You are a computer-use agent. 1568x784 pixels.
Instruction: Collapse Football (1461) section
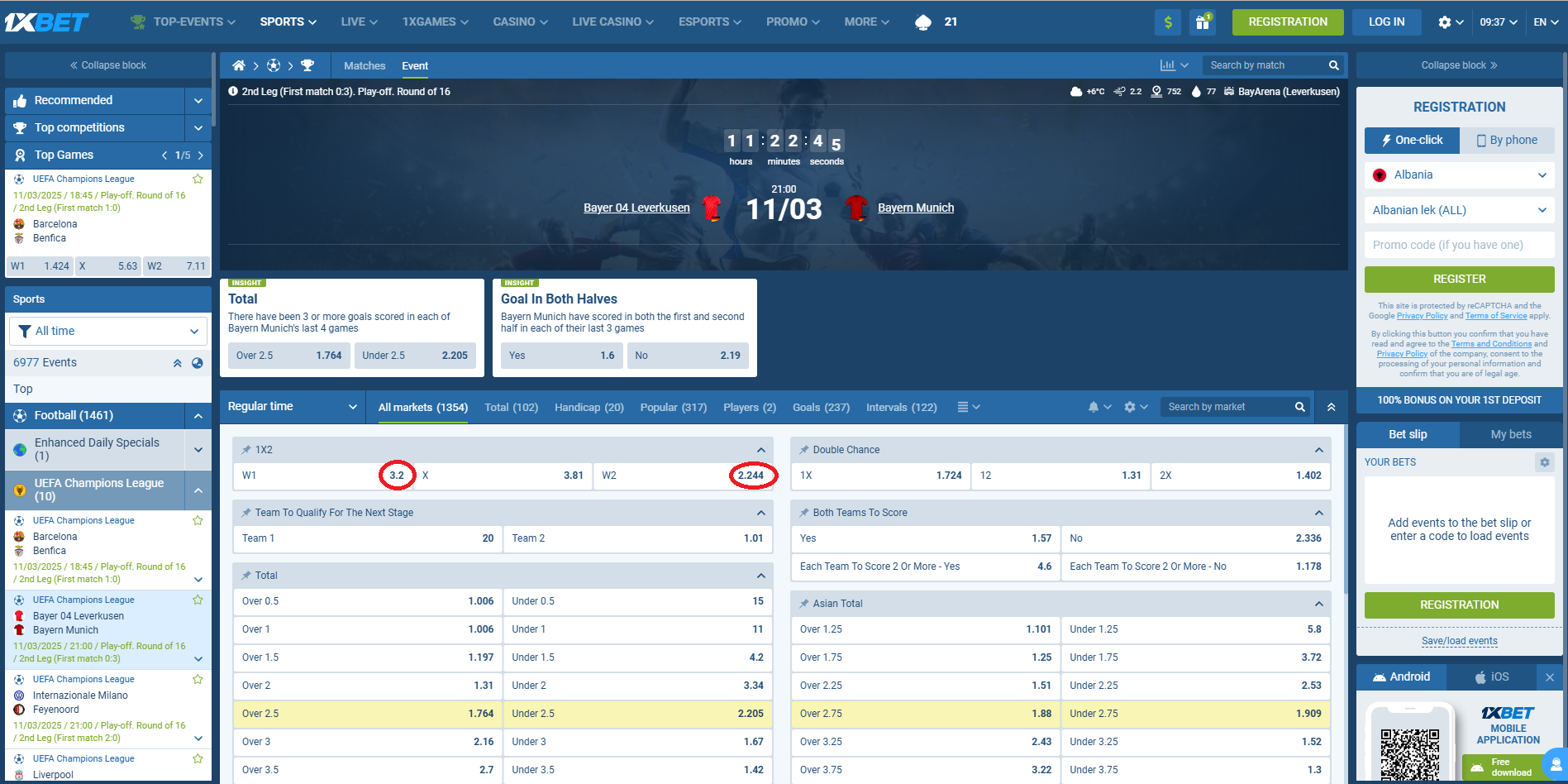point(198,416)
